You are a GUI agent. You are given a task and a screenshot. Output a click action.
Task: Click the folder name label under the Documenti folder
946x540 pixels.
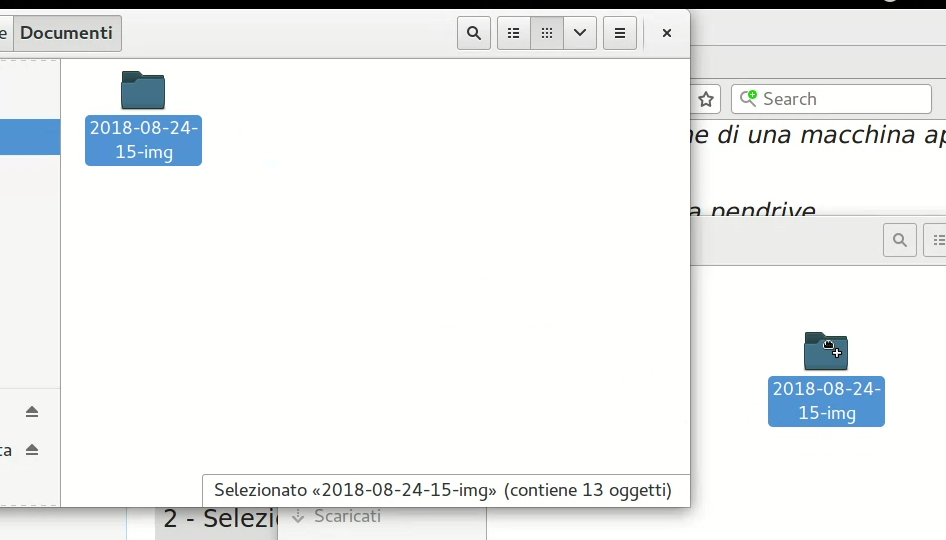click(143, 140)
